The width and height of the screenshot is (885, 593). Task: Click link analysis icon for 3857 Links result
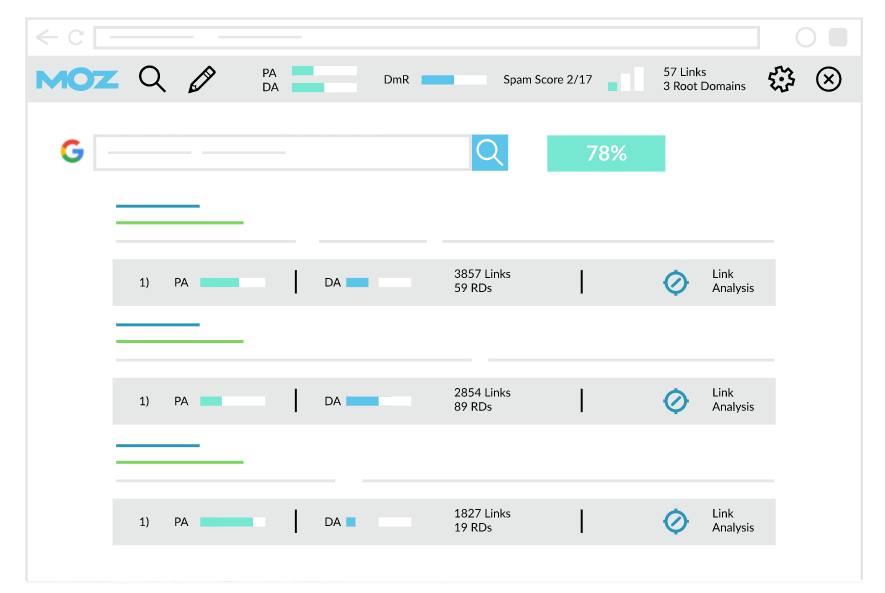pyautogui.click(x=676, y=282)
